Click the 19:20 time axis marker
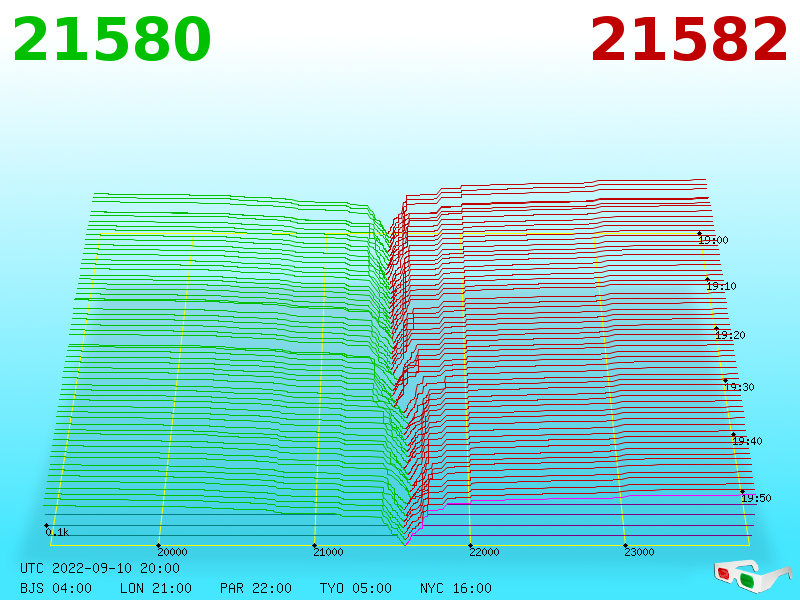The image size is (800, 600). click(730, 335)
